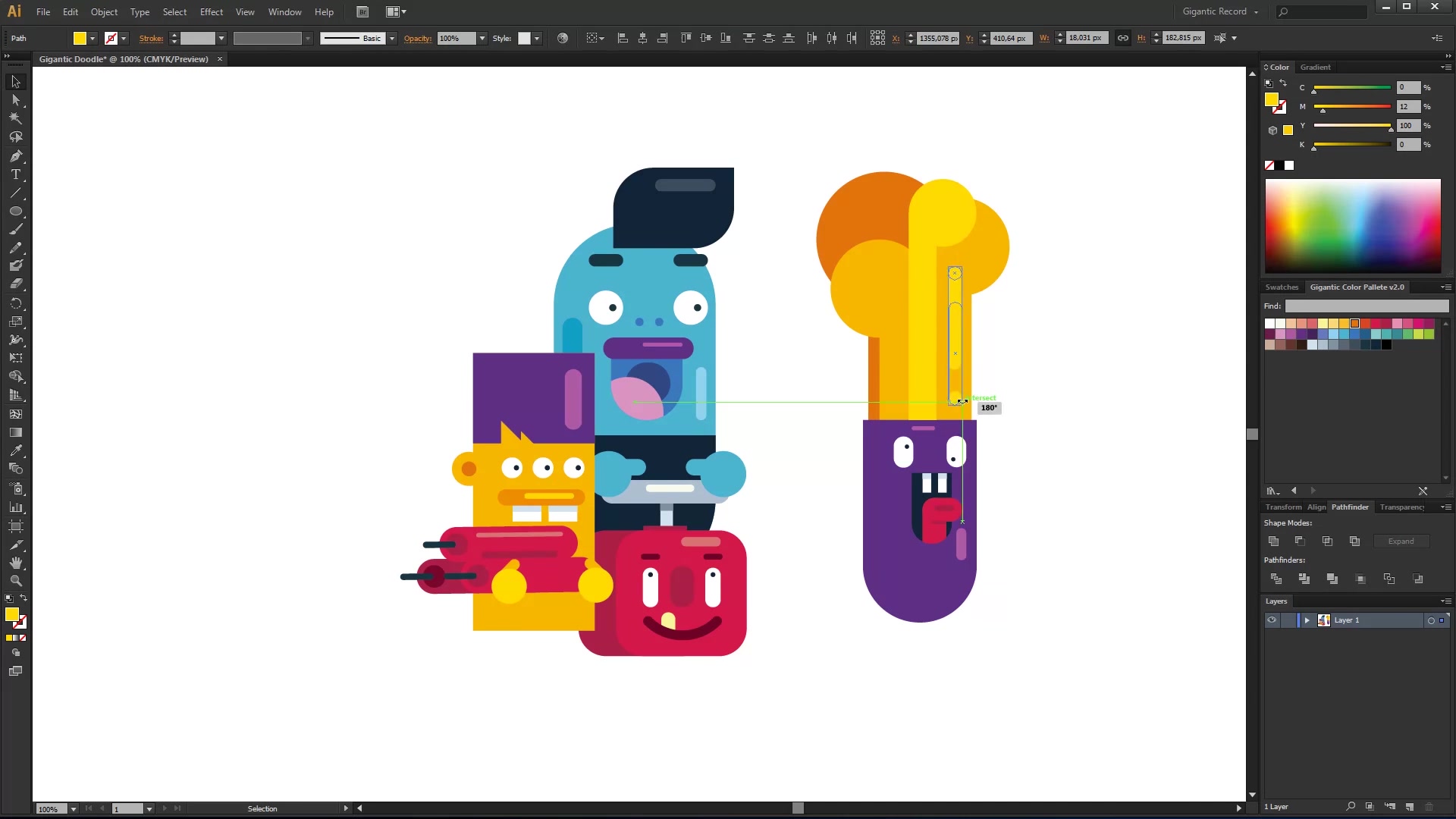Open the Opacity value dropdown
Viewport: 1456px width, 819px height.
[x=482, y=38]
